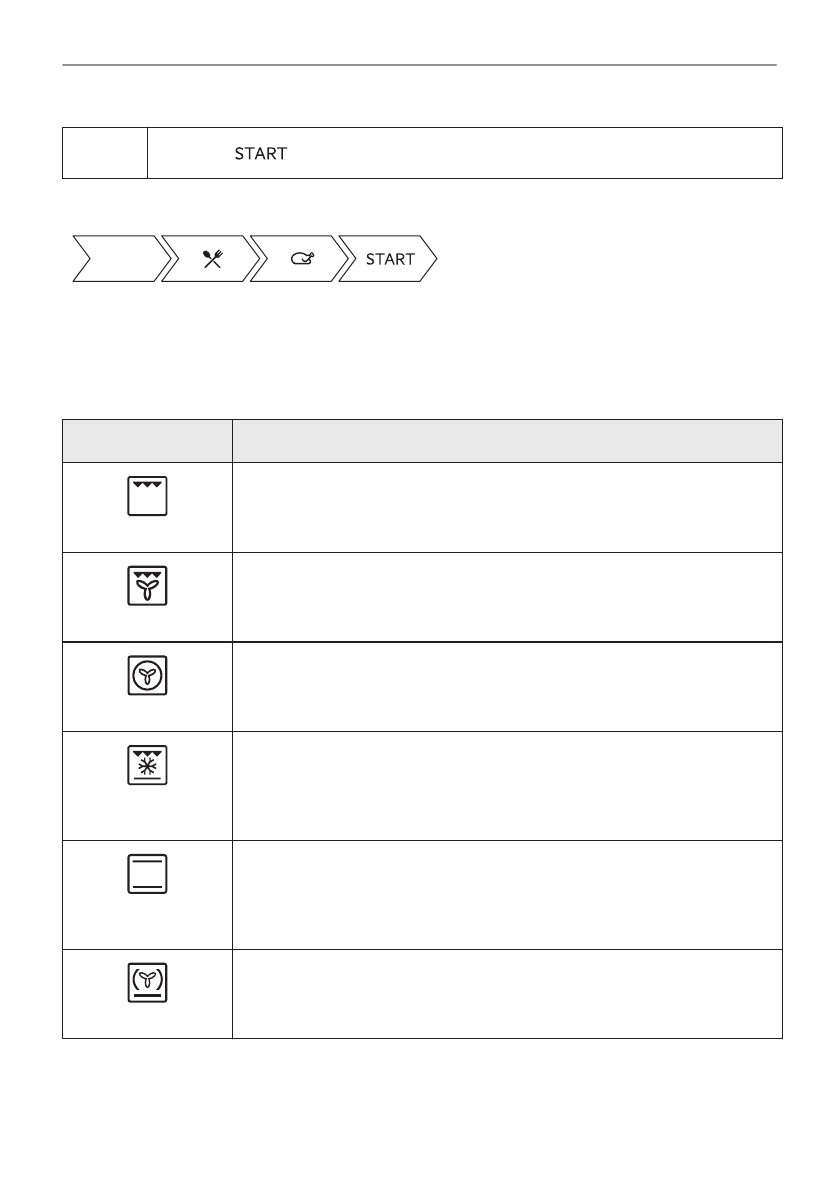Screen dimensions: 839x1191
Task: Choose the circled fan cooking icon
Action: pyautogui.click(x=147, y=677)
